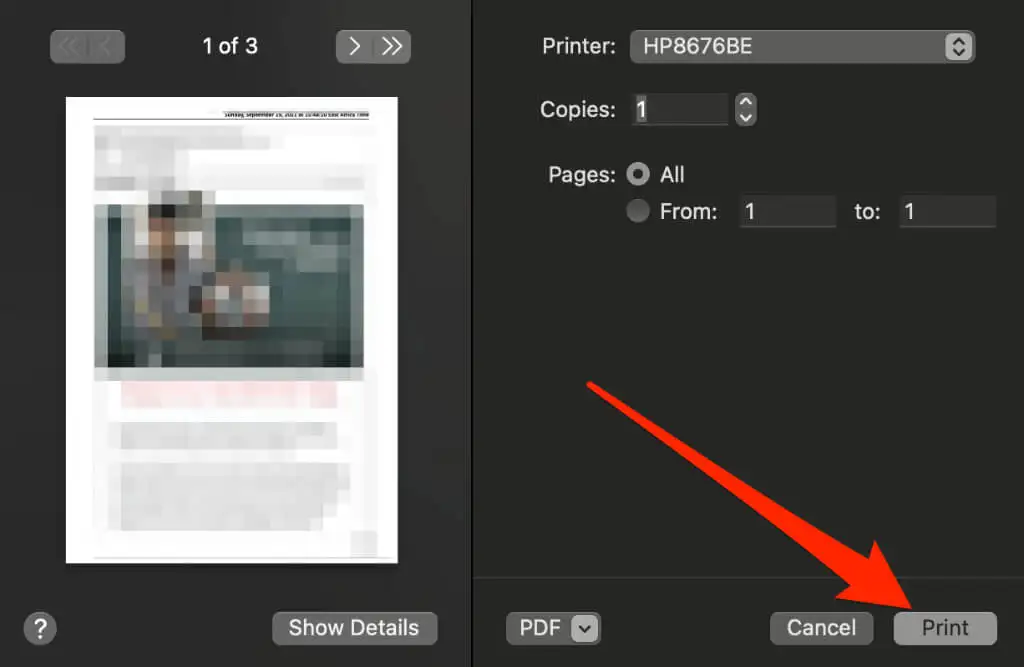Expand the PDF options arrow

click(584, 628)
